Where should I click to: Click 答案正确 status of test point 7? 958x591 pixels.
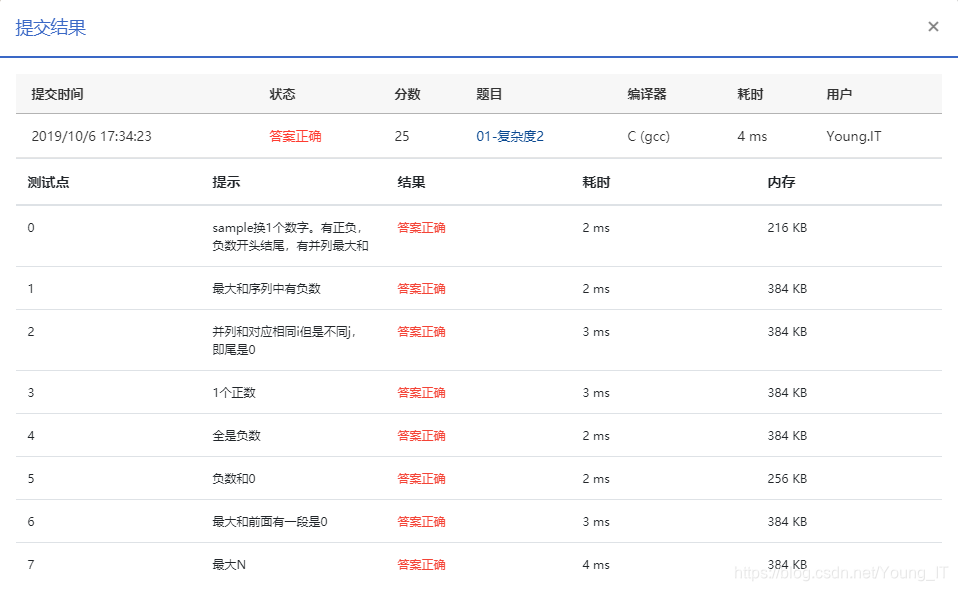pos(420,564)
